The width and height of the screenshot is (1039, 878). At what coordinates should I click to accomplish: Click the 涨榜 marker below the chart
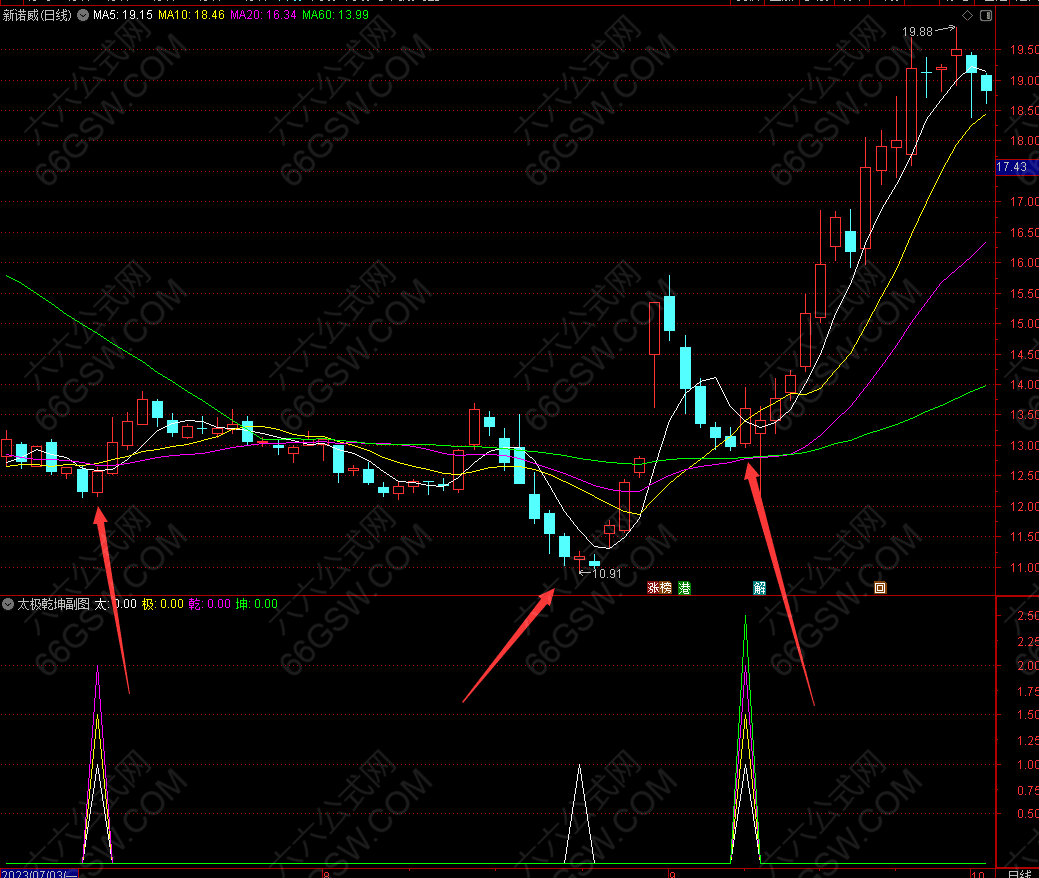(x=659, y=587)
